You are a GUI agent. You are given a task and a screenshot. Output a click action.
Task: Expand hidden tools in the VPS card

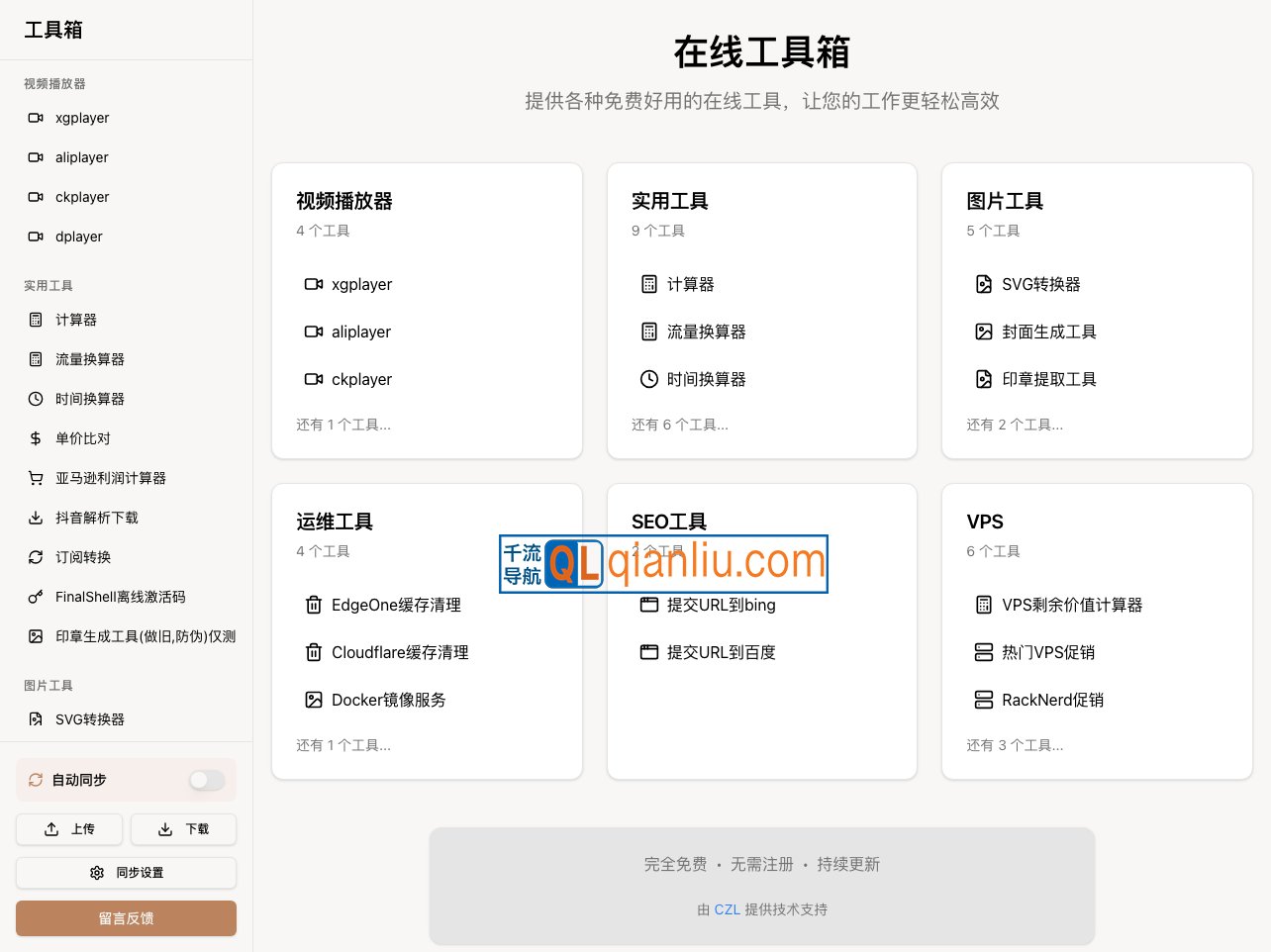[1015, 745]
